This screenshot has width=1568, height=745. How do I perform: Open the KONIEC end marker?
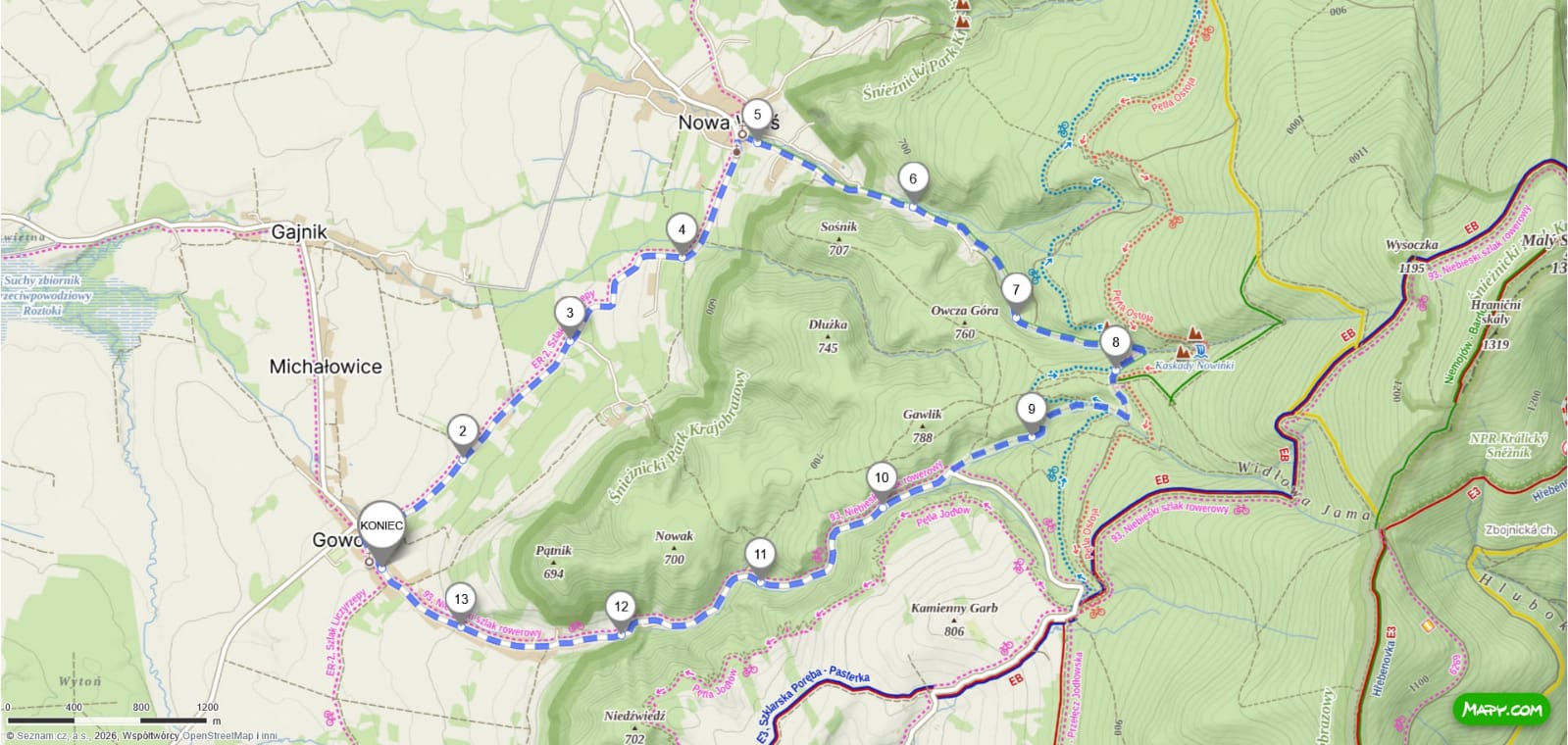381,526
